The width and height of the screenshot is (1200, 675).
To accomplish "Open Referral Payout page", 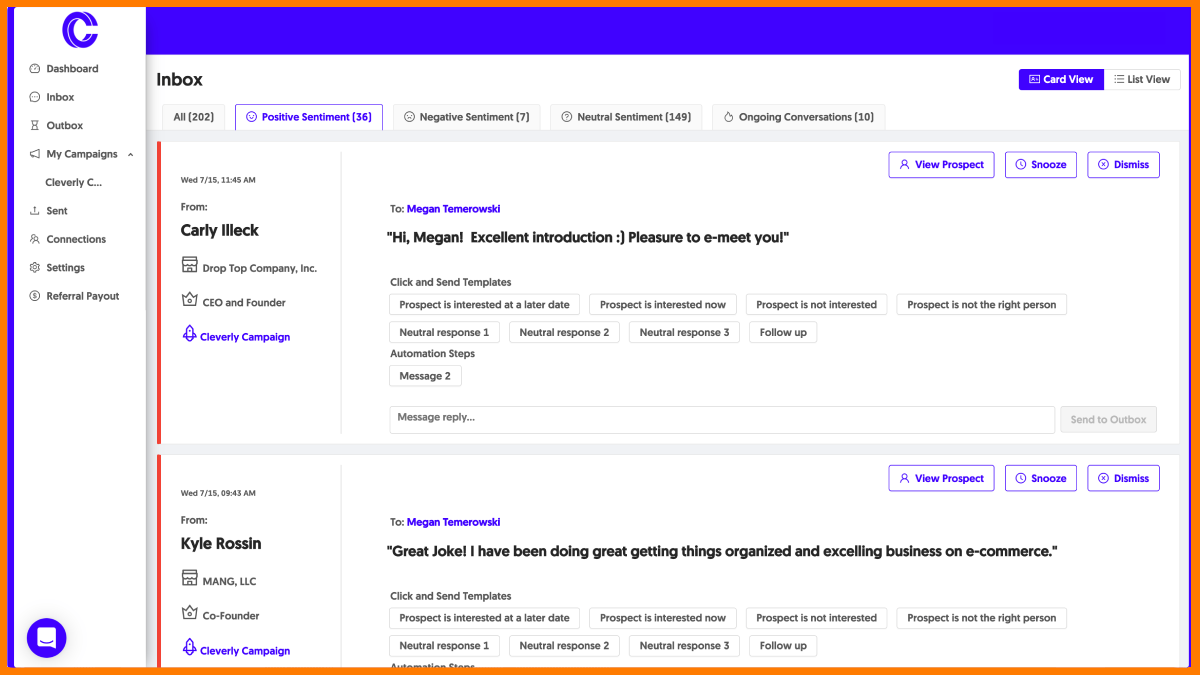I will (83, 296).
